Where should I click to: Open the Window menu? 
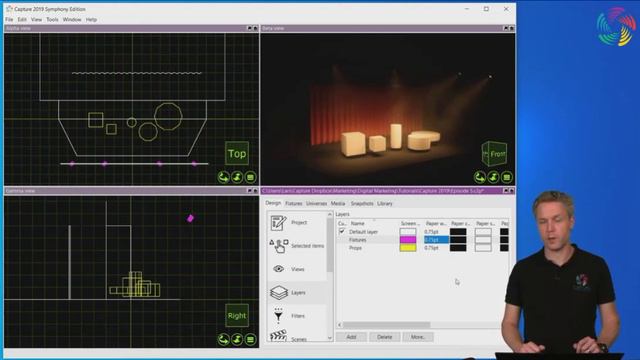coord(72,20)
